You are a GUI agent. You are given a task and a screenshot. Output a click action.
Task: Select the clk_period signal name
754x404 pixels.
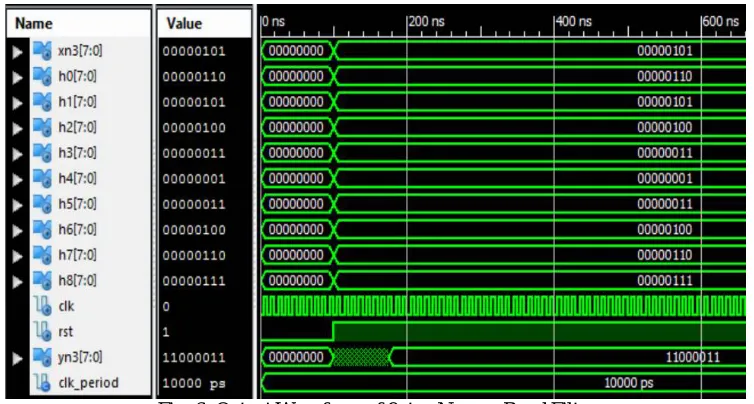coord(88,383)
